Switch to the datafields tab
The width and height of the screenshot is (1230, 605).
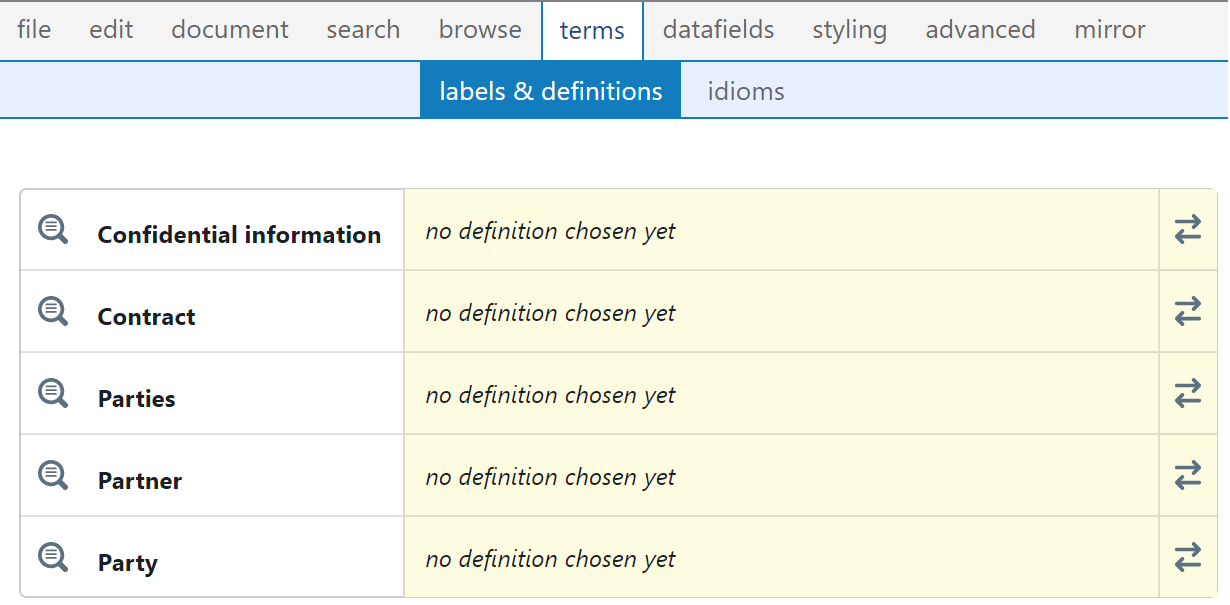tap(718, 30)
